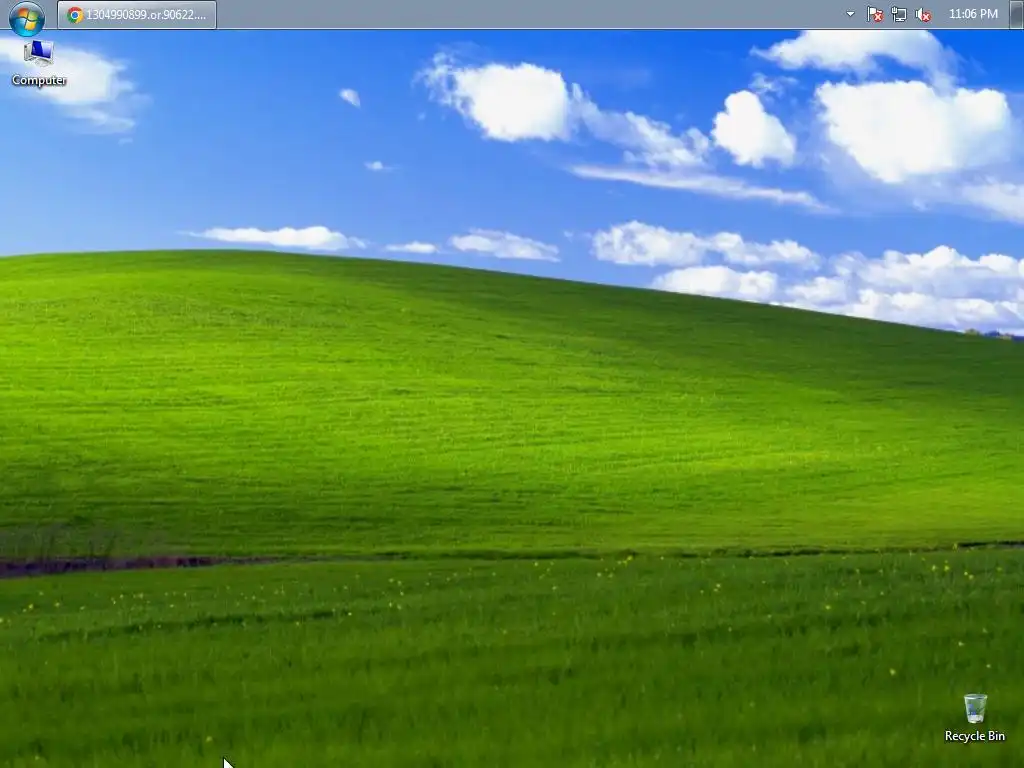The image size is (1024, 768).
Task: Select the Recycle Bin desktop icon
Action: [974, 718]
